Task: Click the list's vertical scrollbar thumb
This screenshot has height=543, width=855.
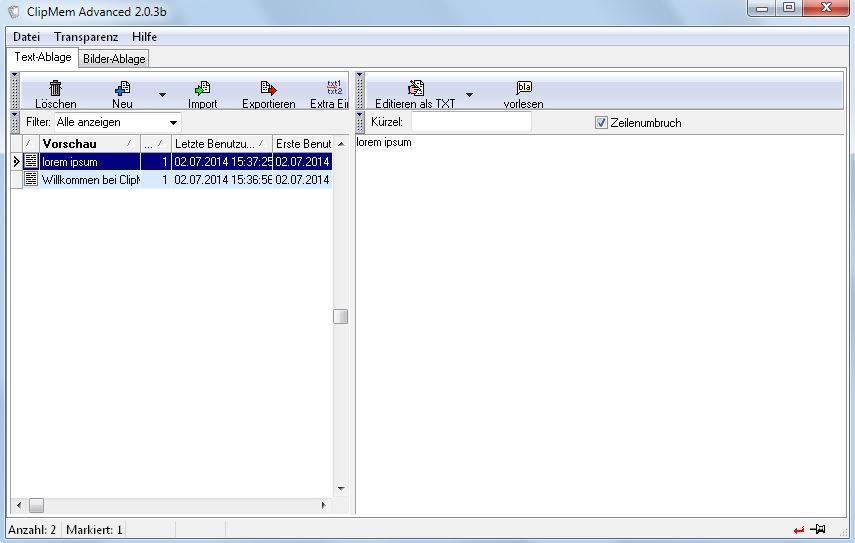Action: [x=340, y=316]
